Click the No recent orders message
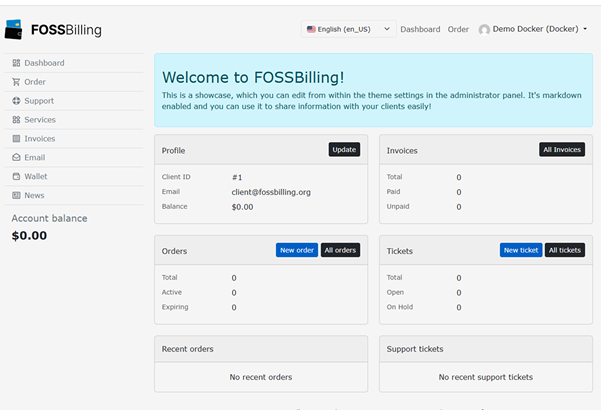The image size is (601, 410). (x=261, y=377)
